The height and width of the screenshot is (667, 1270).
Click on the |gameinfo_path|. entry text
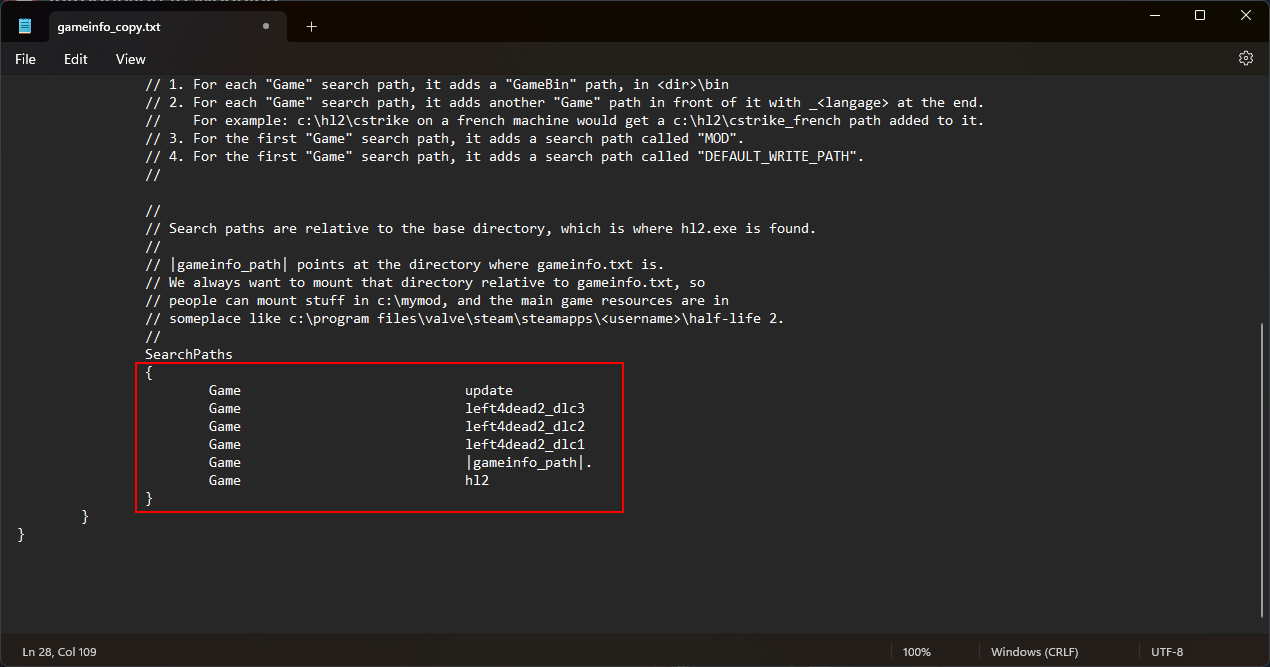(x=528, y=463)
